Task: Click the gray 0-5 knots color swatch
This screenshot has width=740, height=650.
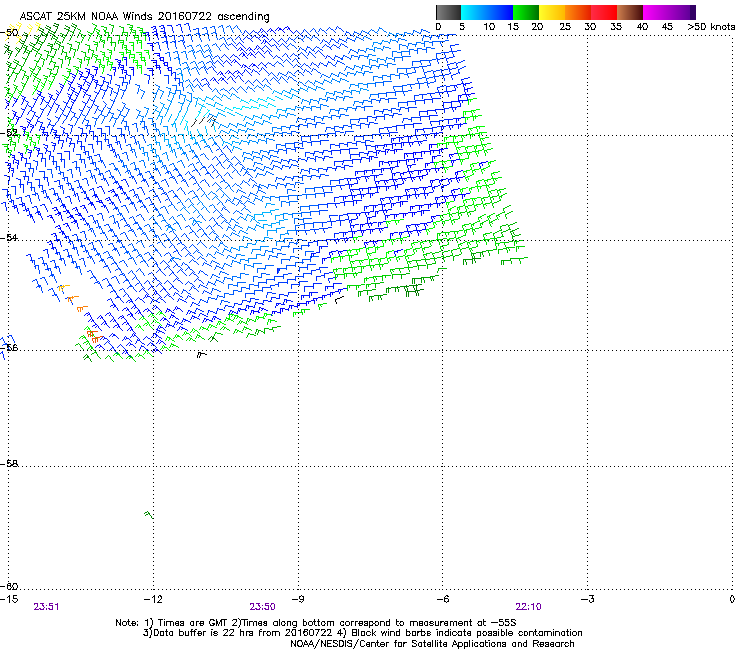Action: [x=448, y=12]
